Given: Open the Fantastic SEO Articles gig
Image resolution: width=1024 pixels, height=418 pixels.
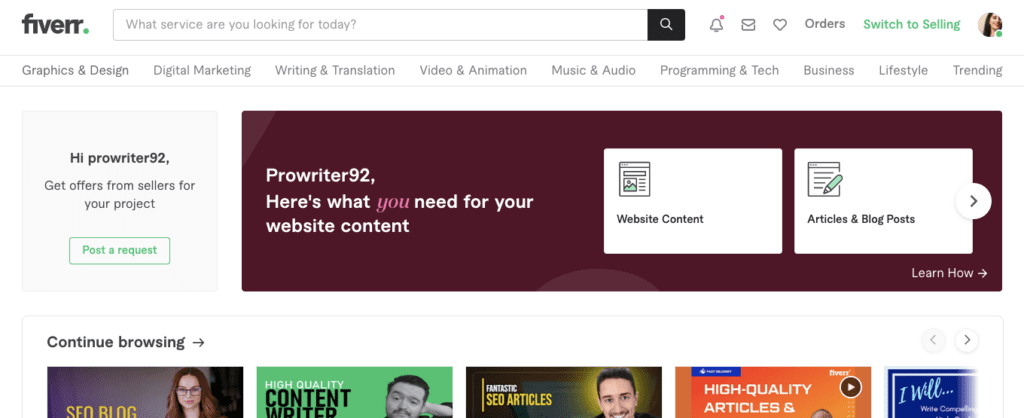Looking at the screenshot, I should click(564, 392).
